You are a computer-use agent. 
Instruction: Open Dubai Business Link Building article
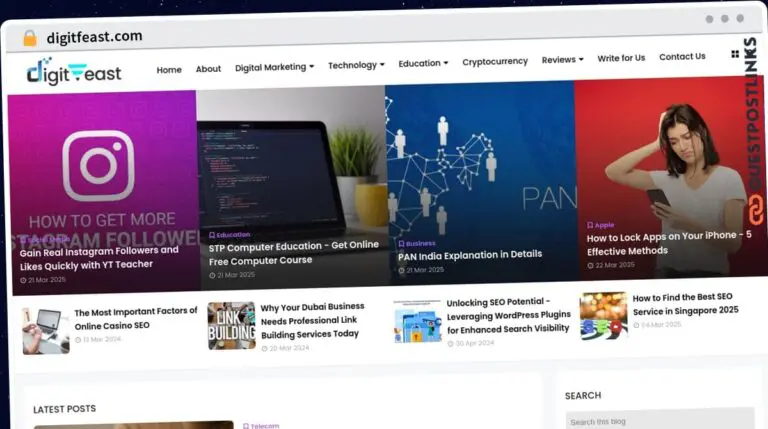click(312, 320)
